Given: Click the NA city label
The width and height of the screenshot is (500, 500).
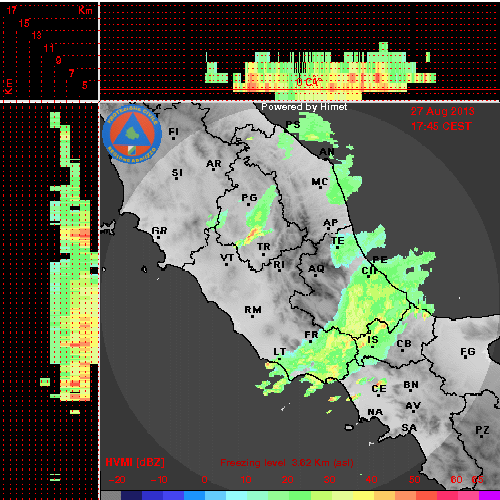Looking at the screenshot, I should click(x=375, y=413).
